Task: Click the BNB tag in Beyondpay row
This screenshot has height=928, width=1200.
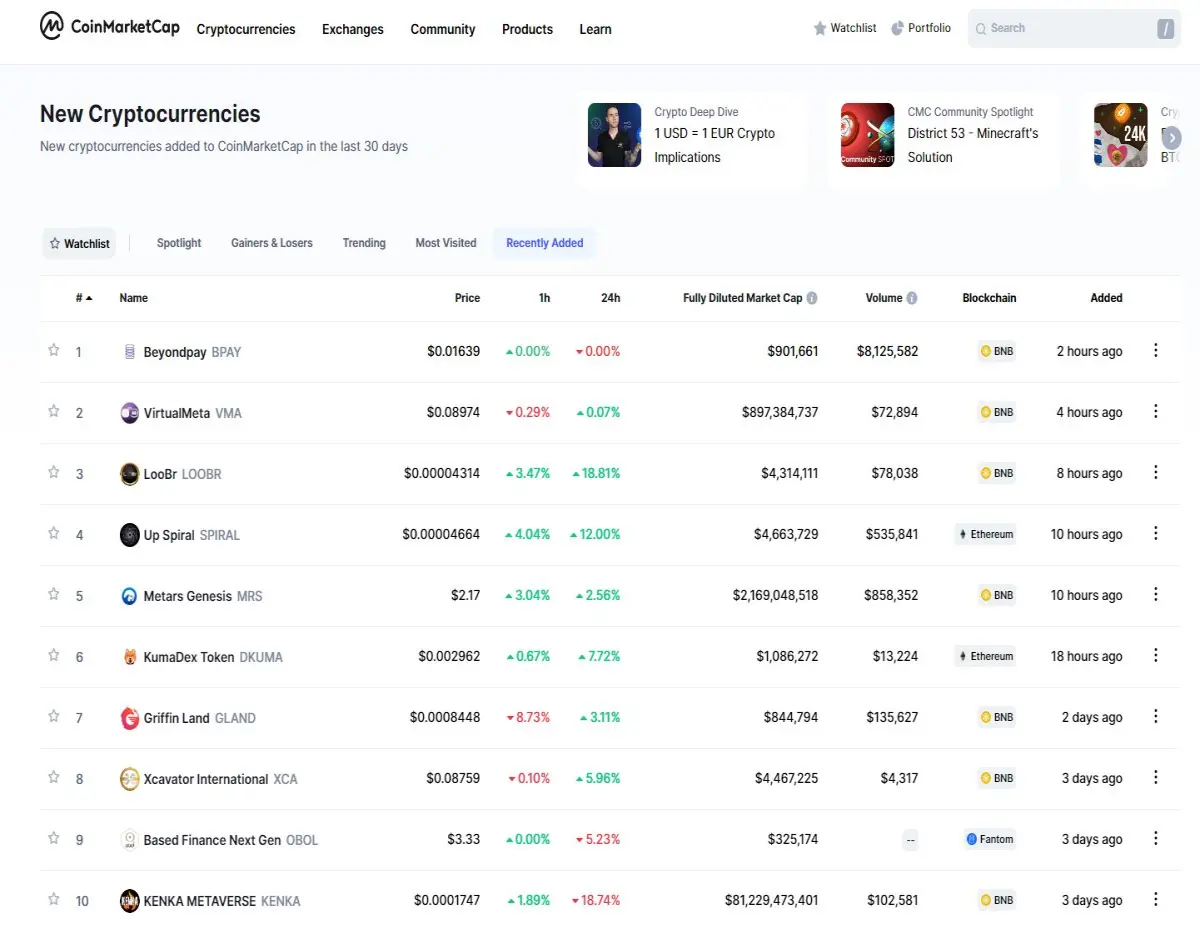Action: pos(997,352)
